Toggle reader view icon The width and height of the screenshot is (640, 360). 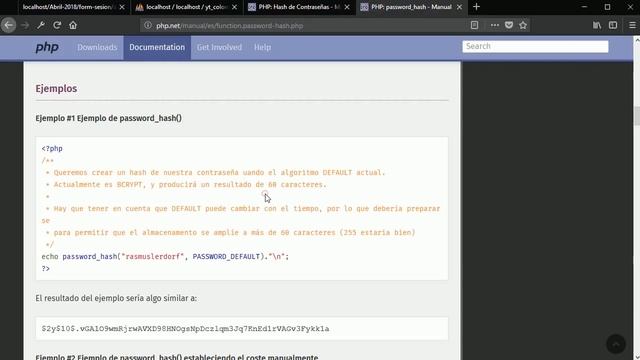(474, 25)
